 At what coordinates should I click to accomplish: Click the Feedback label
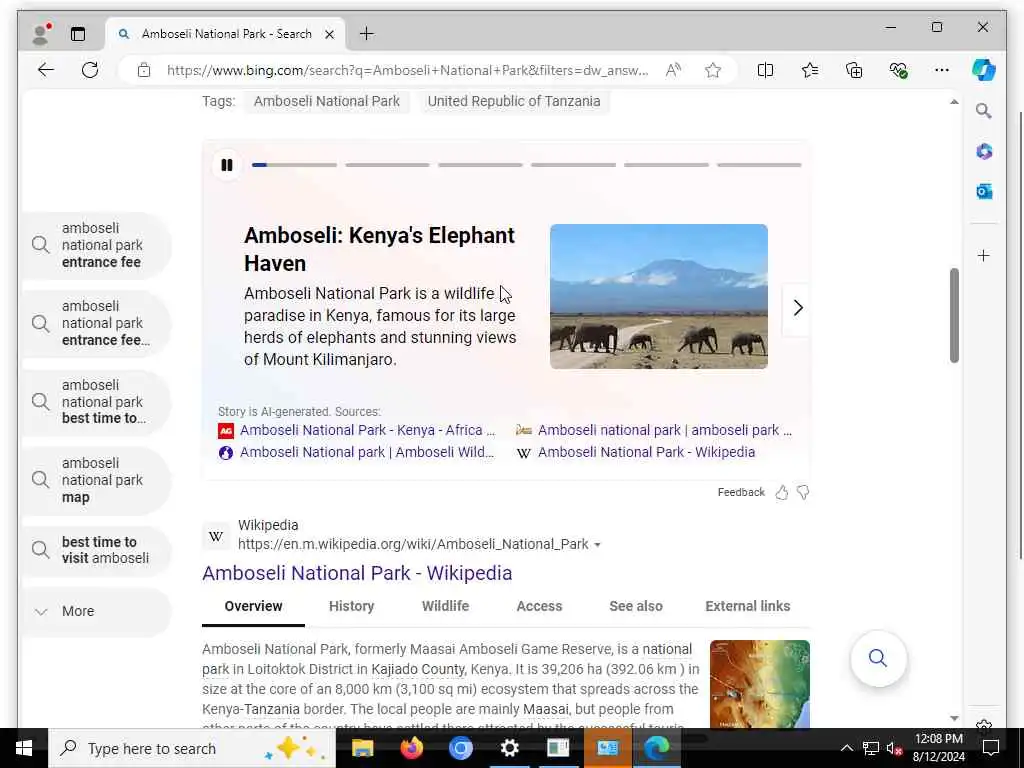click(741, 492)
